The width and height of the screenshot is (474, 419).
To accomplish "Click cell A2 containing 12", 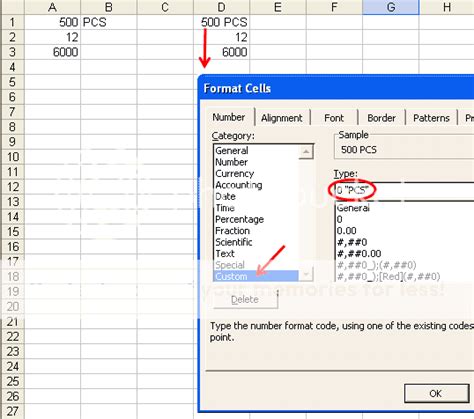I will 52,37.
